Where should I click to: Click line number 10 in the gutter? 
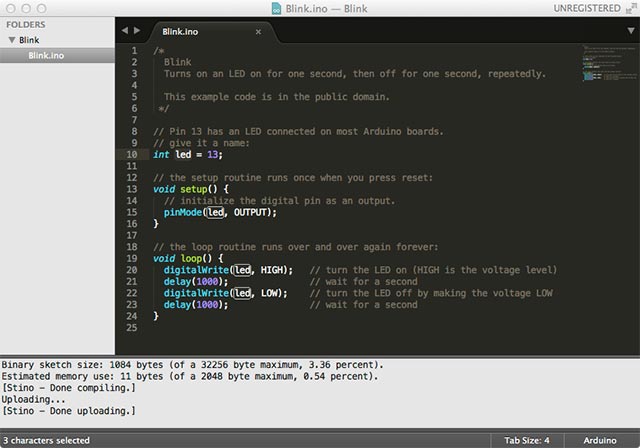pyautogui.click(x=131, y=155)
